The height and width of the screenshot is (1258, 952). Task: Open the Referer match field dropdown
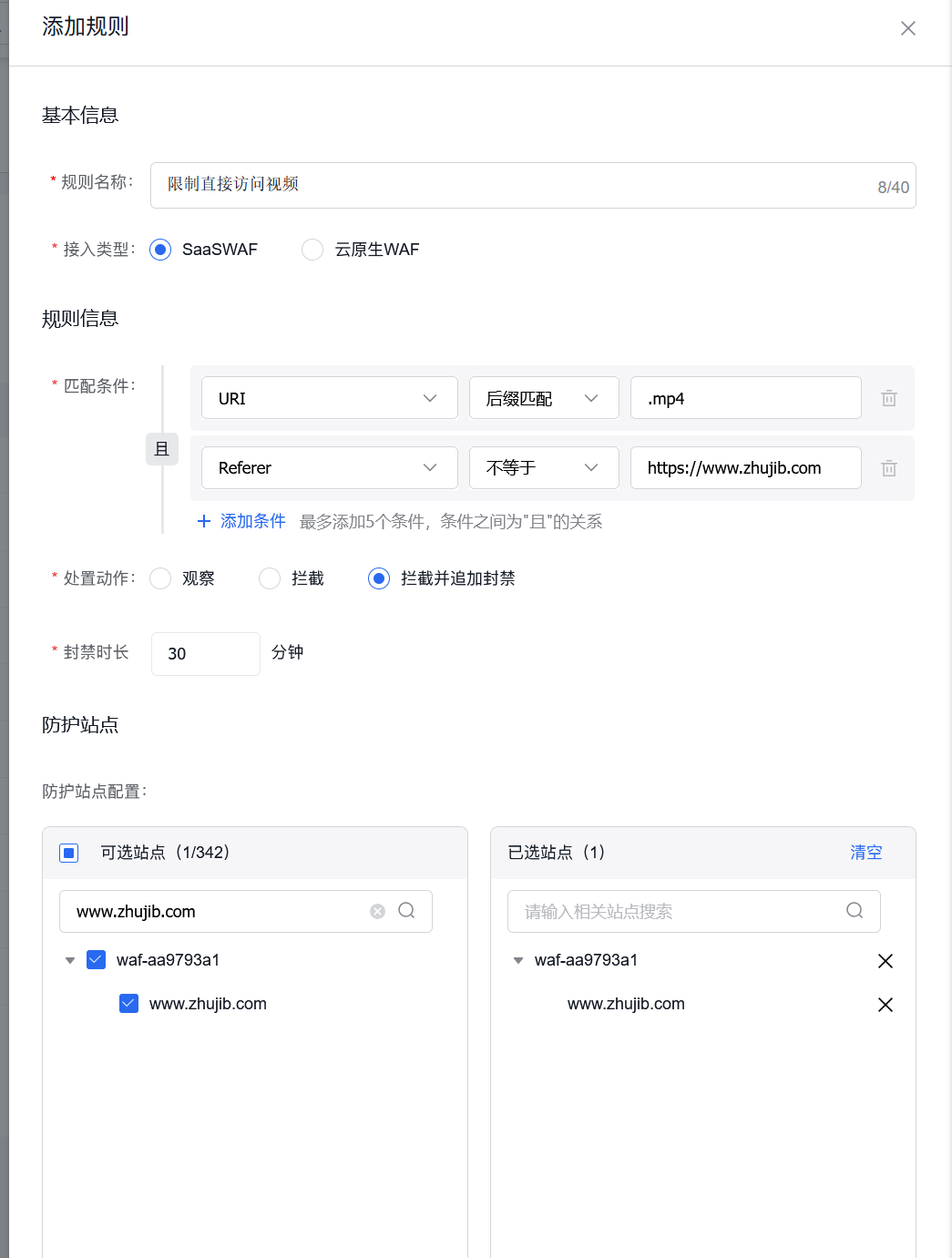330,467
